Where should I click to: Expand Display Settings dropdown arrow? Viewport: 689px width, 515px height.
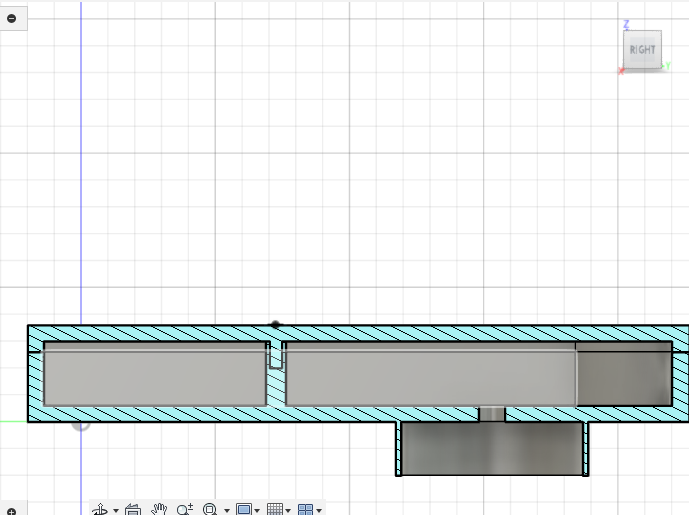click(x=257, y=511)
